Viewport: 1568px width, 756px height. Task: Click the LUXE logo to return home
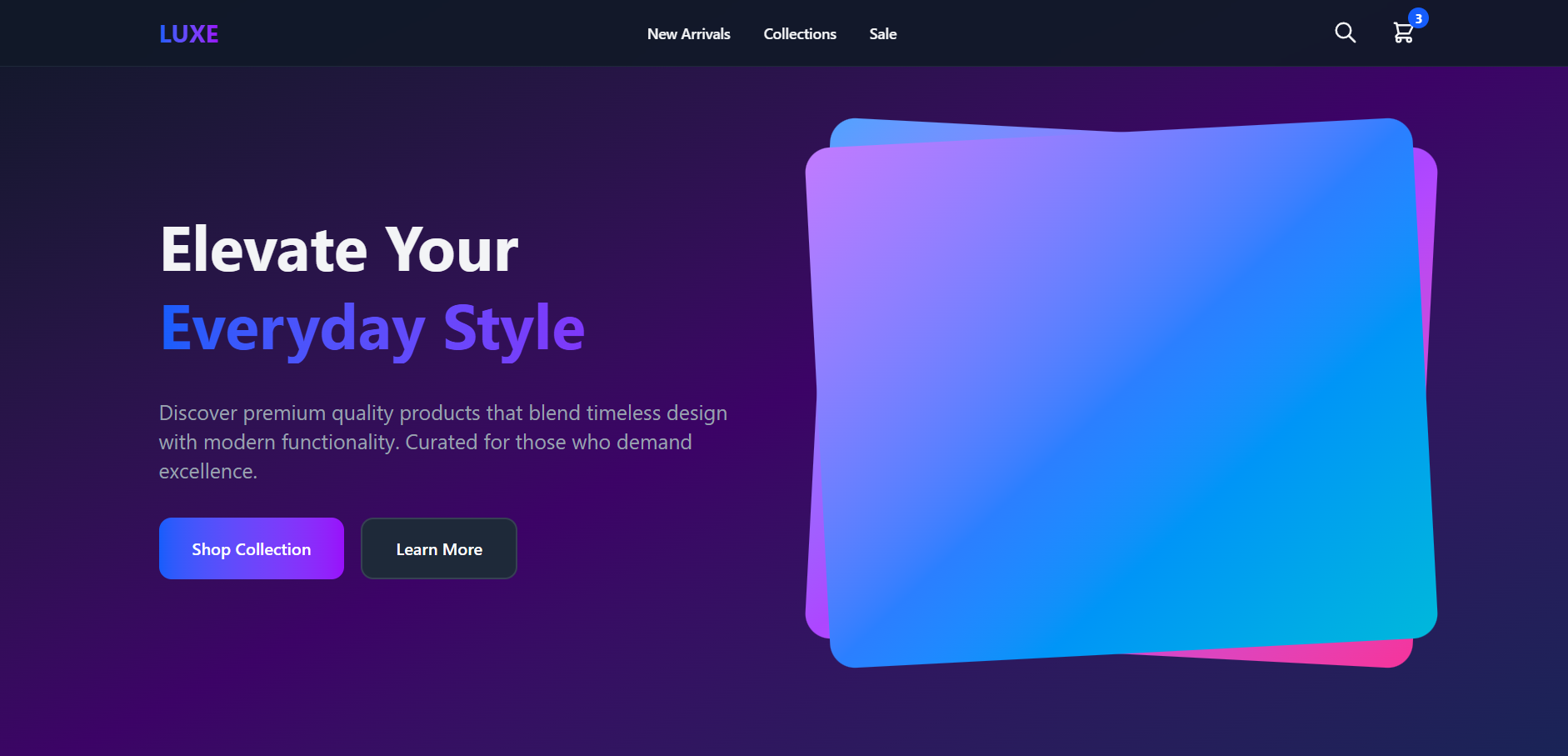[x=188, y=33]
